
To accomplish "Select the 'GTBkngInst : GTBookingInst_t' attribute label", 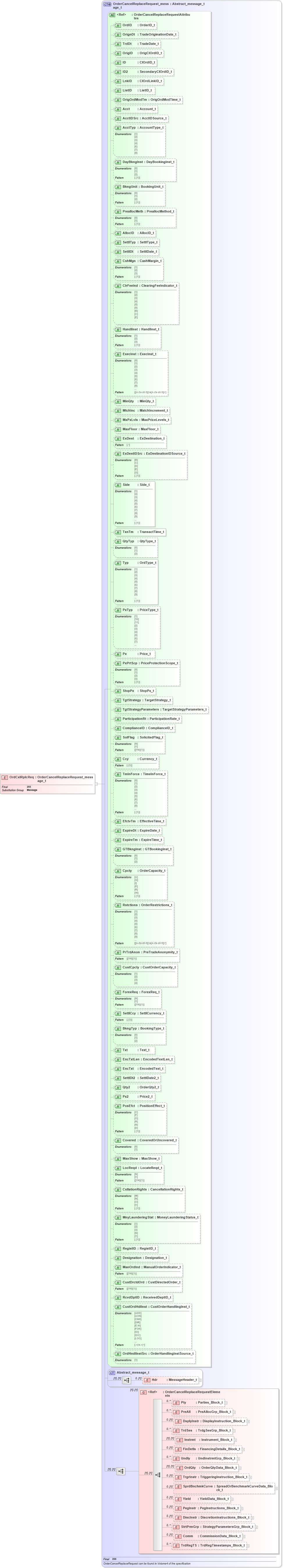I will (x=147, y=849).
